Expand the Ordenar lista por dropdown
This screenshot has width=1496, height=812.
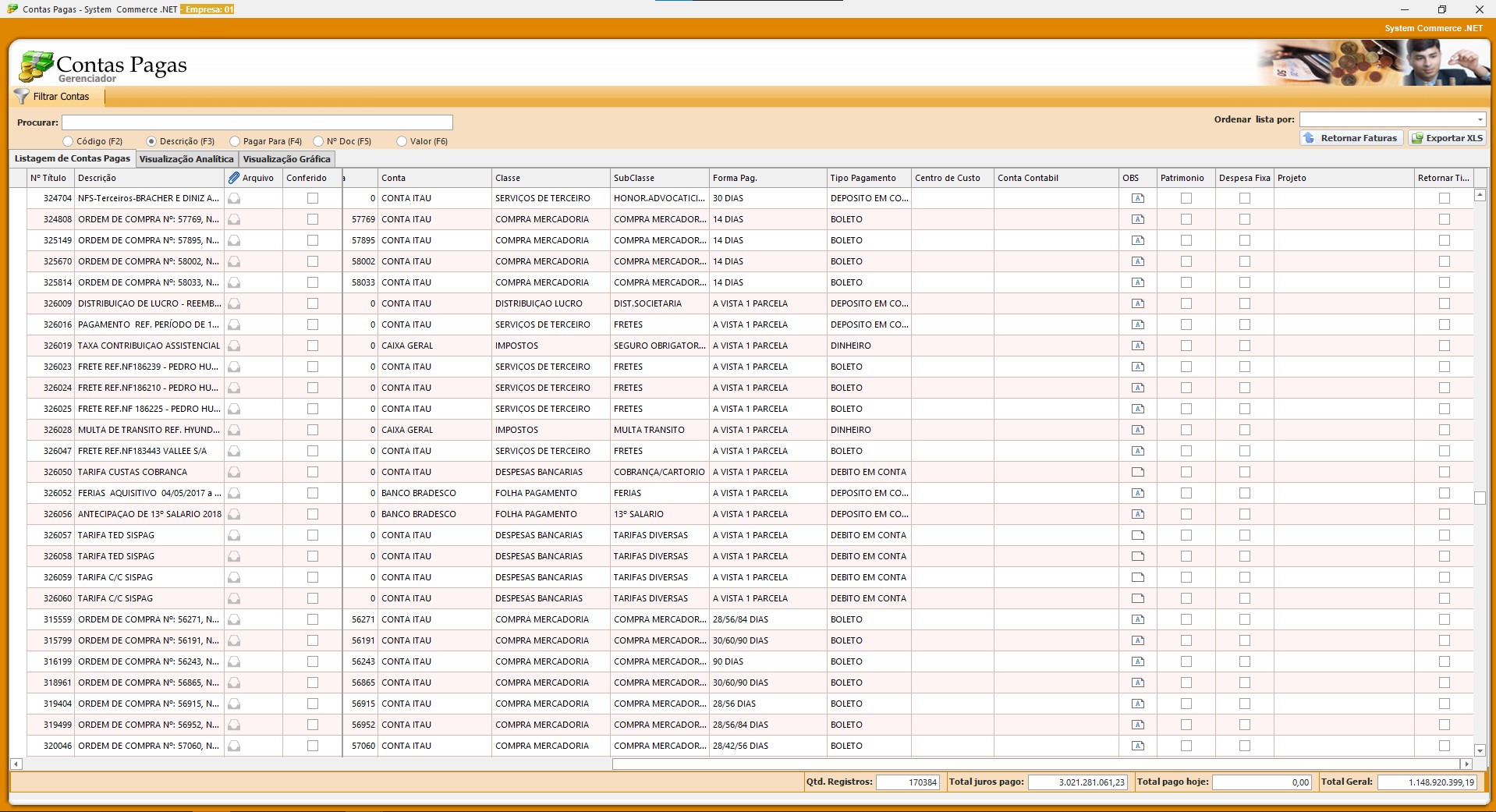(x=1479, y=119)
